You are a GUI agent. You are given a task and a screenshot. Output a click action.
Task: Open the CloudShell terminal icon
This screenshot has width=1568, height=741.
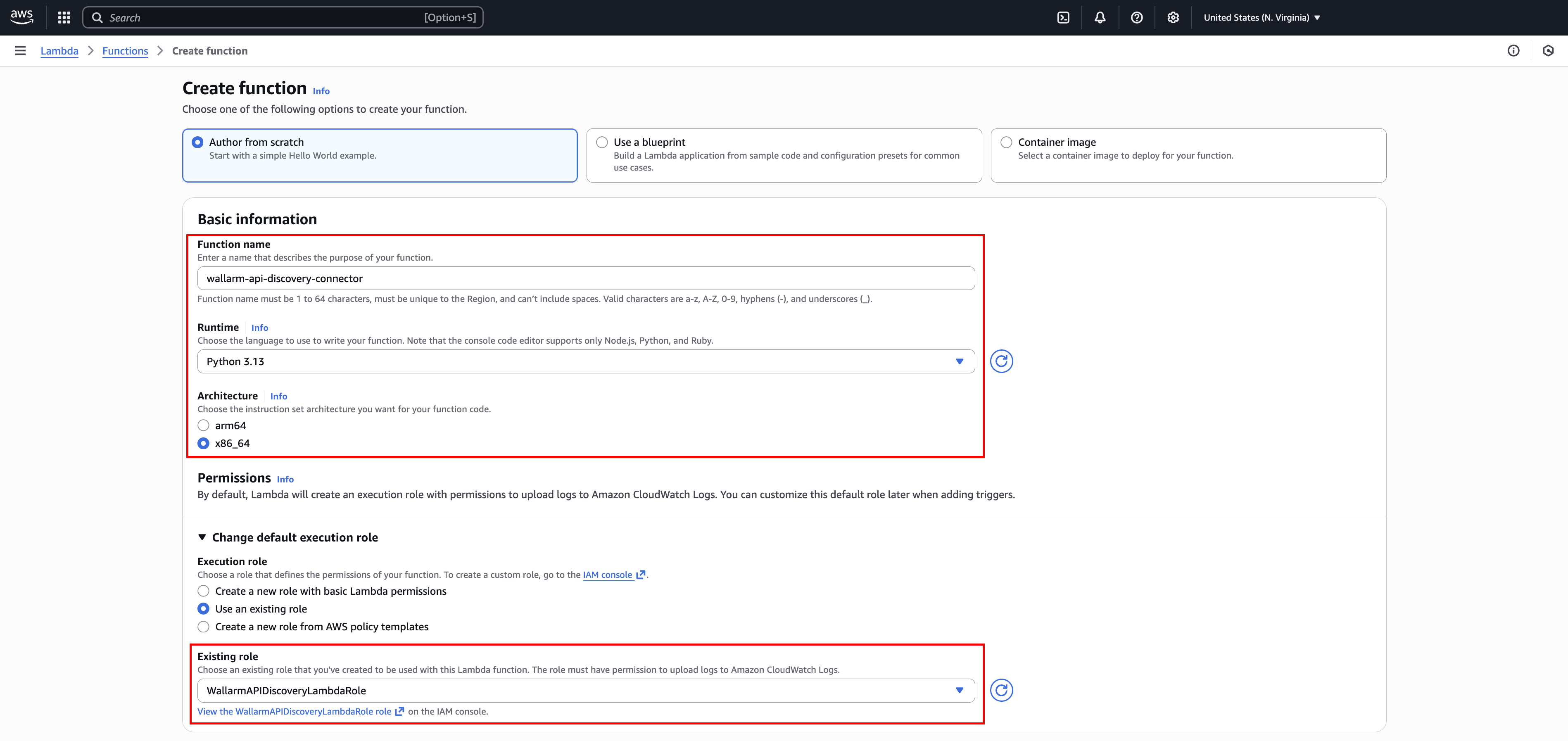point(1063,17)
